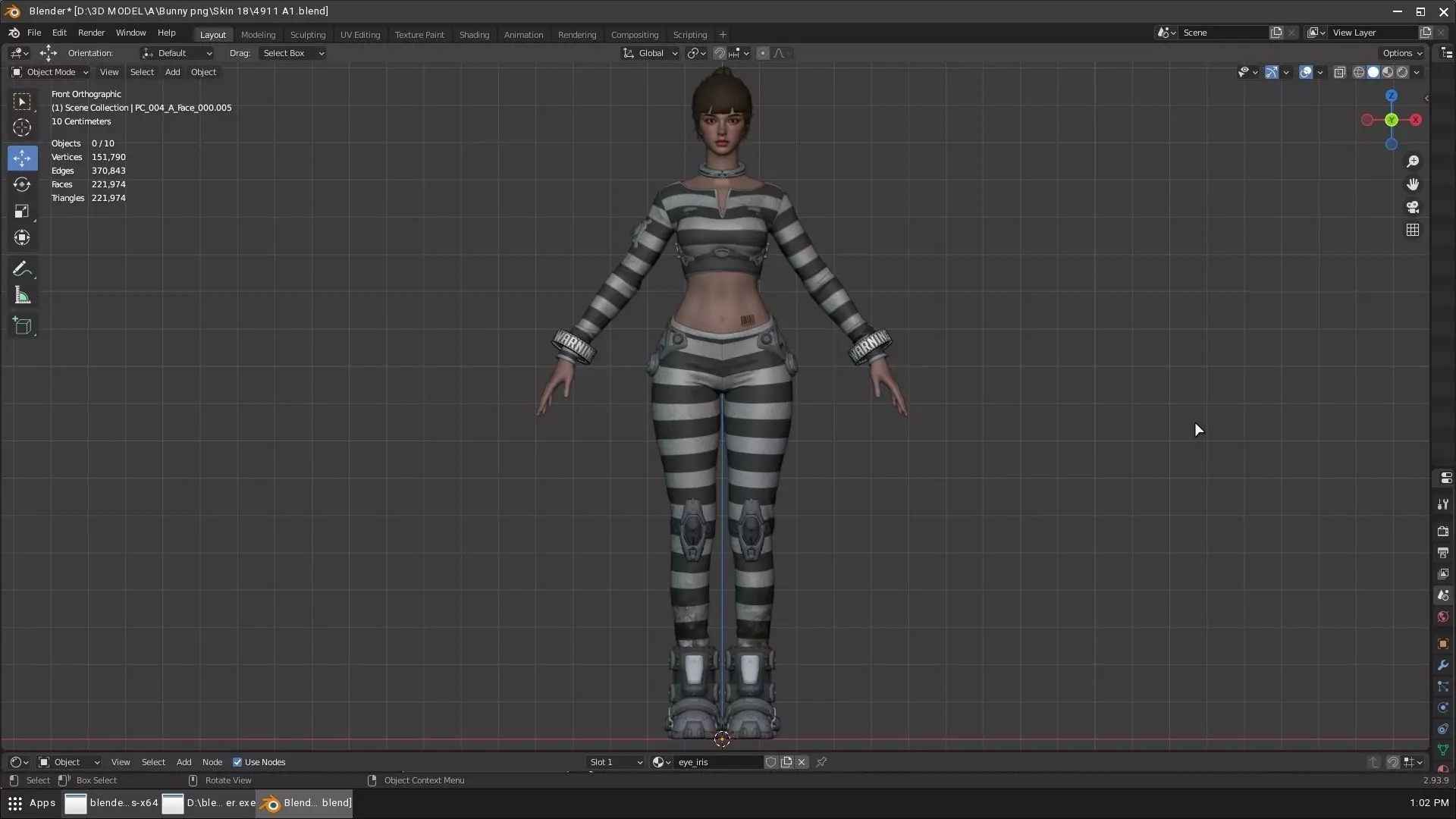Toggle proportional editing in header
Viewport: 1456px width, 819px height.
763,53
